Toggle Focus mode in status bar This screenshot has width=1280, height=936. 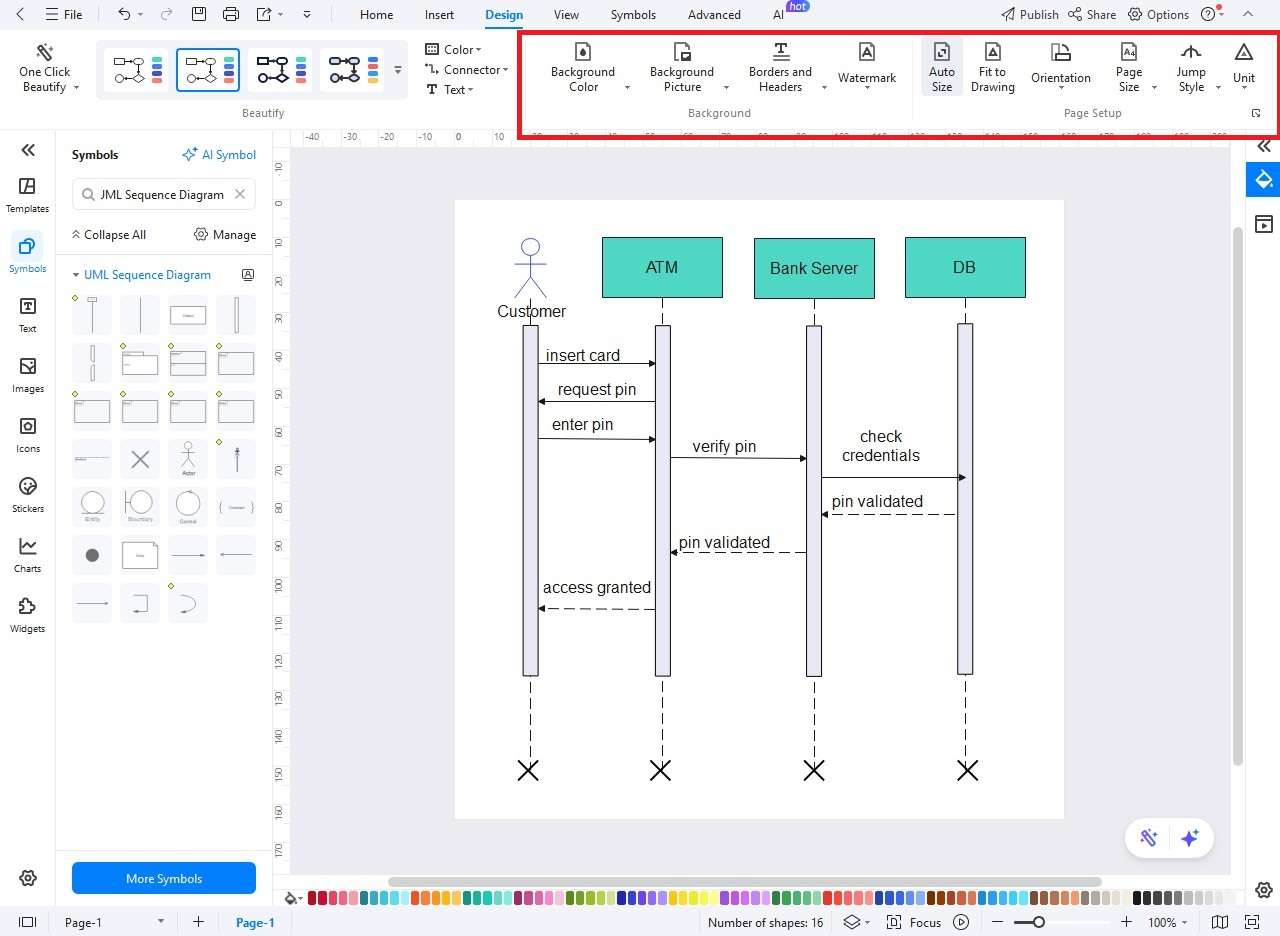(914, 922)
